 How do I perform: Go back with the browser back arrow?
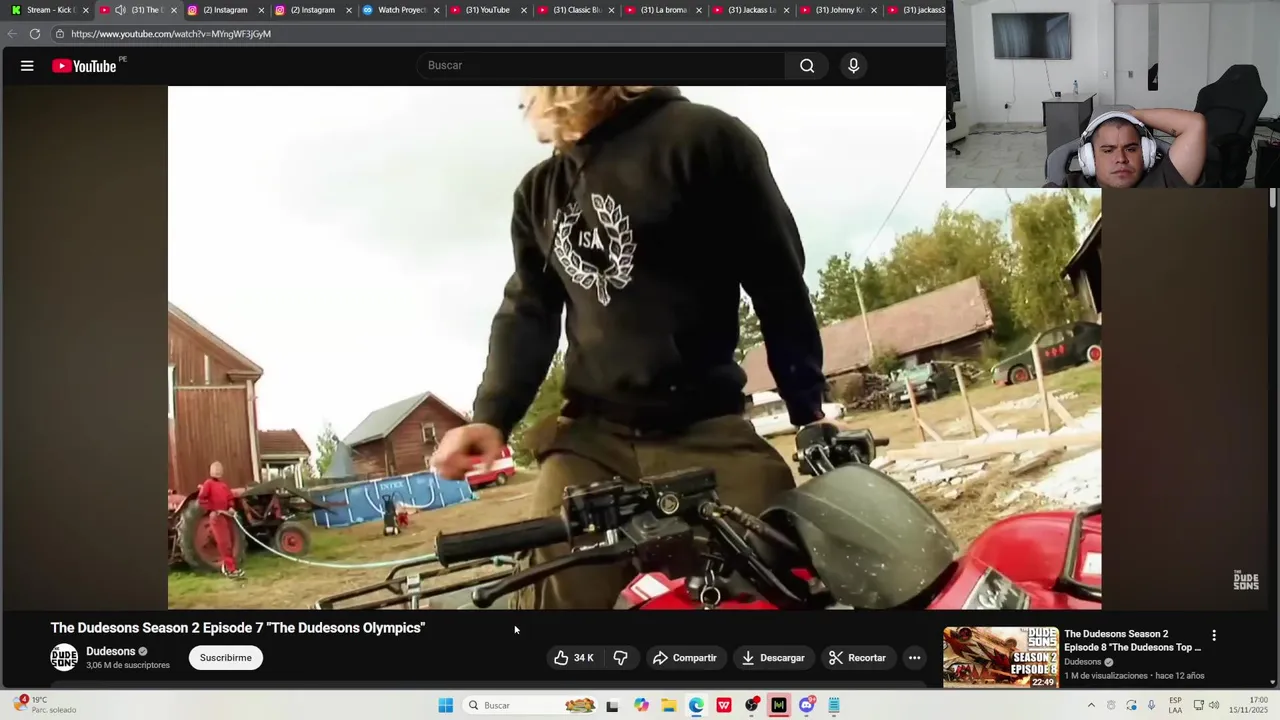tap(12, 34)
